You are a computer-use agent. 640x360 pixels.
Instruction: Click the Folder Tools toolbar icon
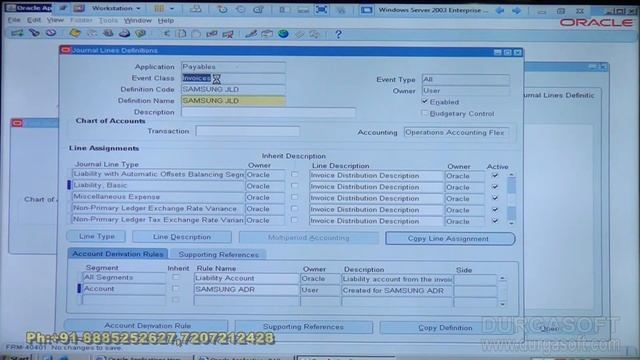(x=315, y=34)
